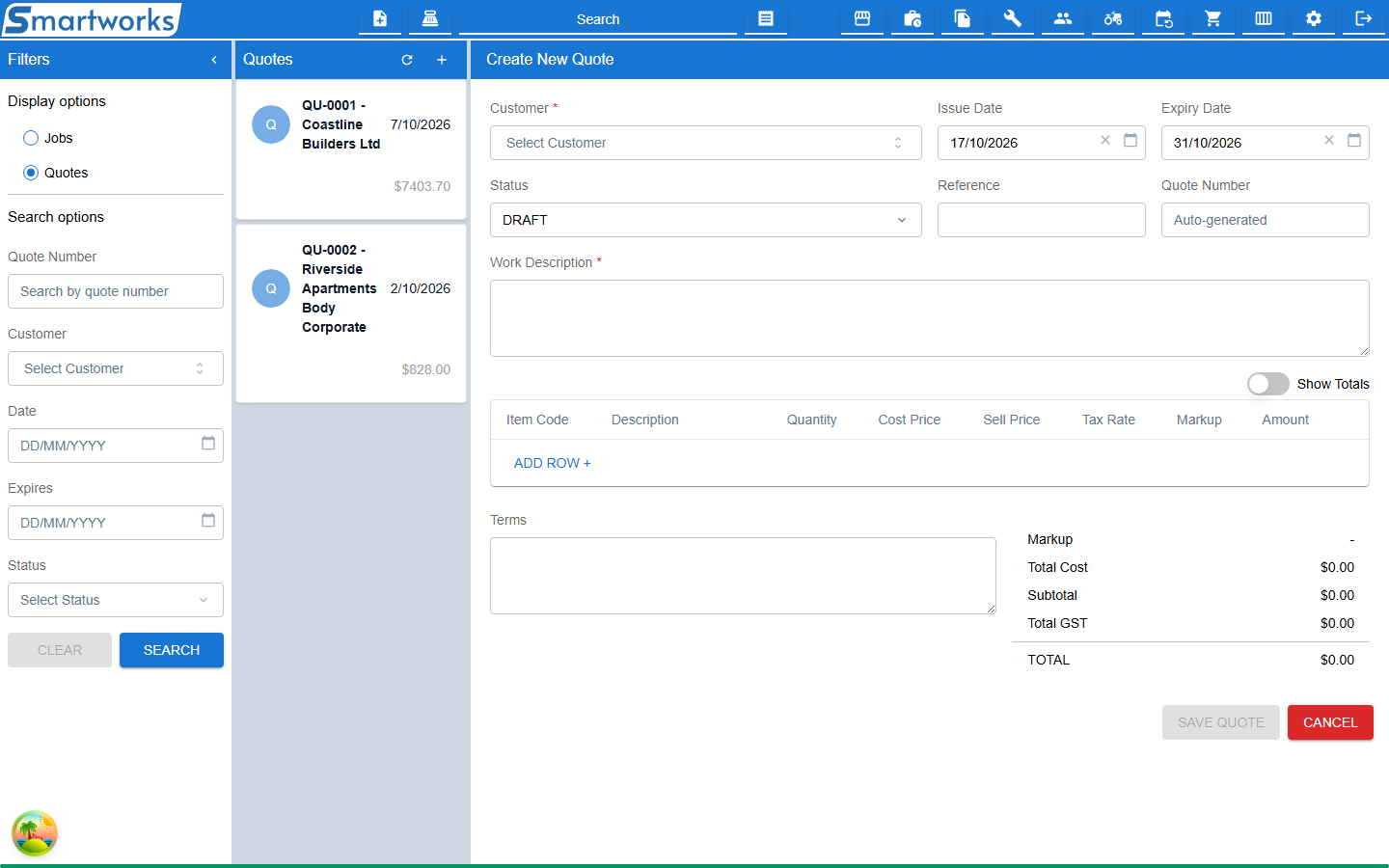Click the copy documents icon in top bar
The image size is (1389, 868).
963,18
